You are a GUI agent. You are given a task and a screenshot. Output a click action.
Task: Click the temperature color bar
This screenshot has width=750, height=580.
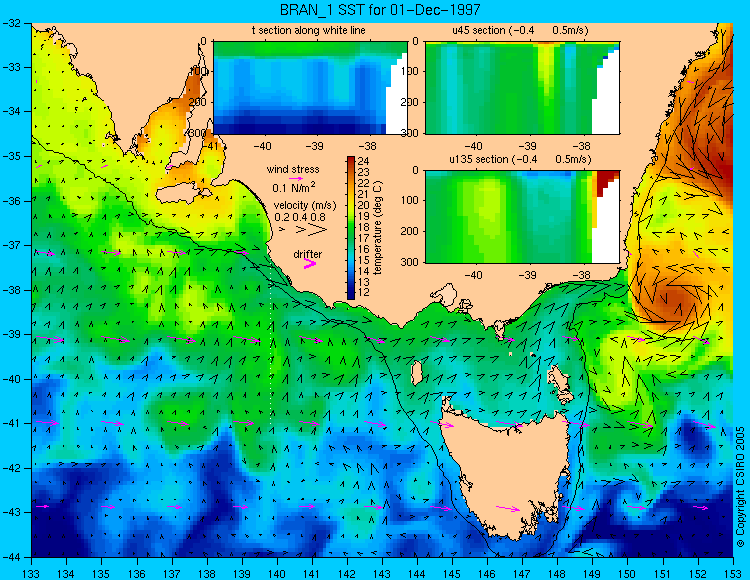(351, 228)
